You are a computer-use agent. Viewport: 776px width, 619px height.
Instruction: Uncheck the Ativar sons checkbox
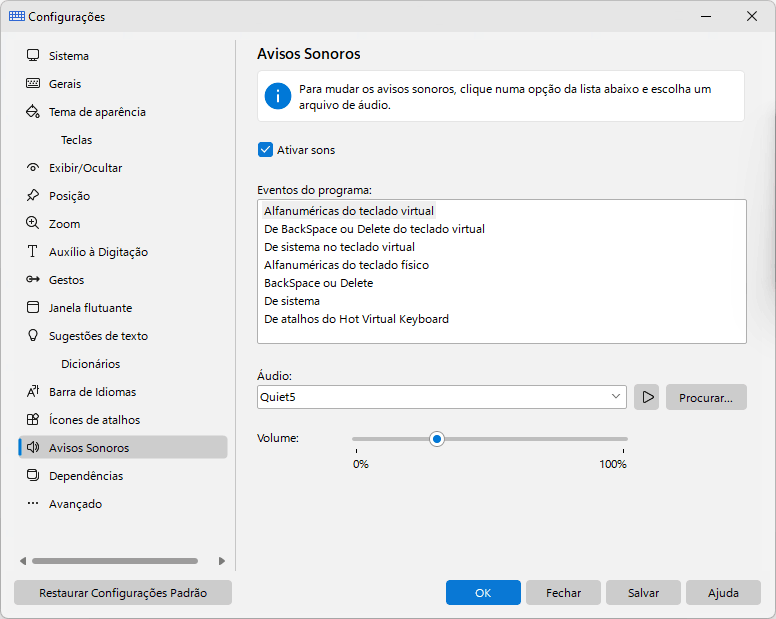(x=265, y=149)
